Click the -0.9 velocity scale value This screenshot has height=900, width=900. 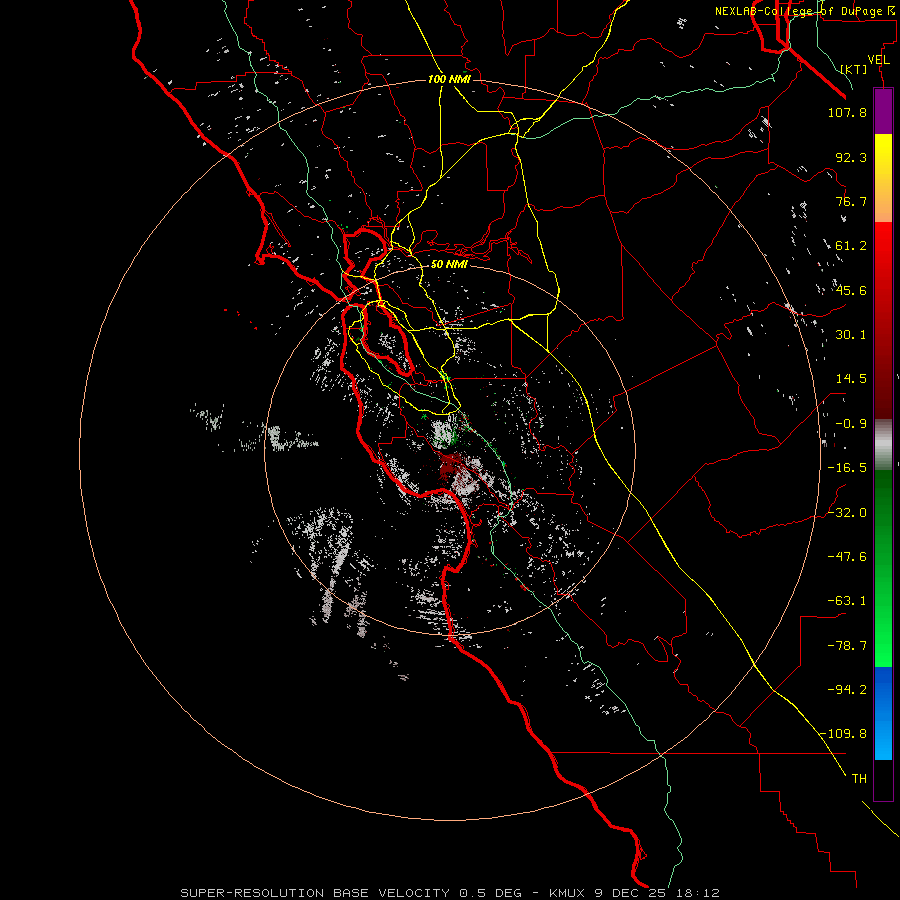851,424
